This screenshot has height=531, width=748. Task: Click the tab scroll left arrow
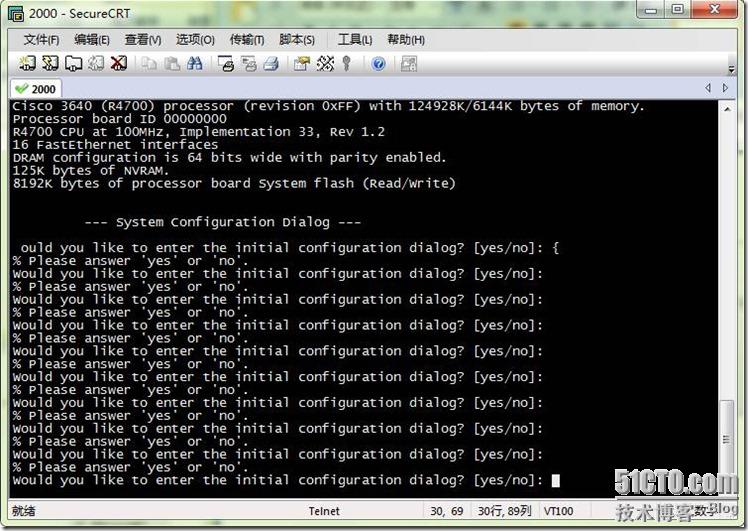point(708,88)
